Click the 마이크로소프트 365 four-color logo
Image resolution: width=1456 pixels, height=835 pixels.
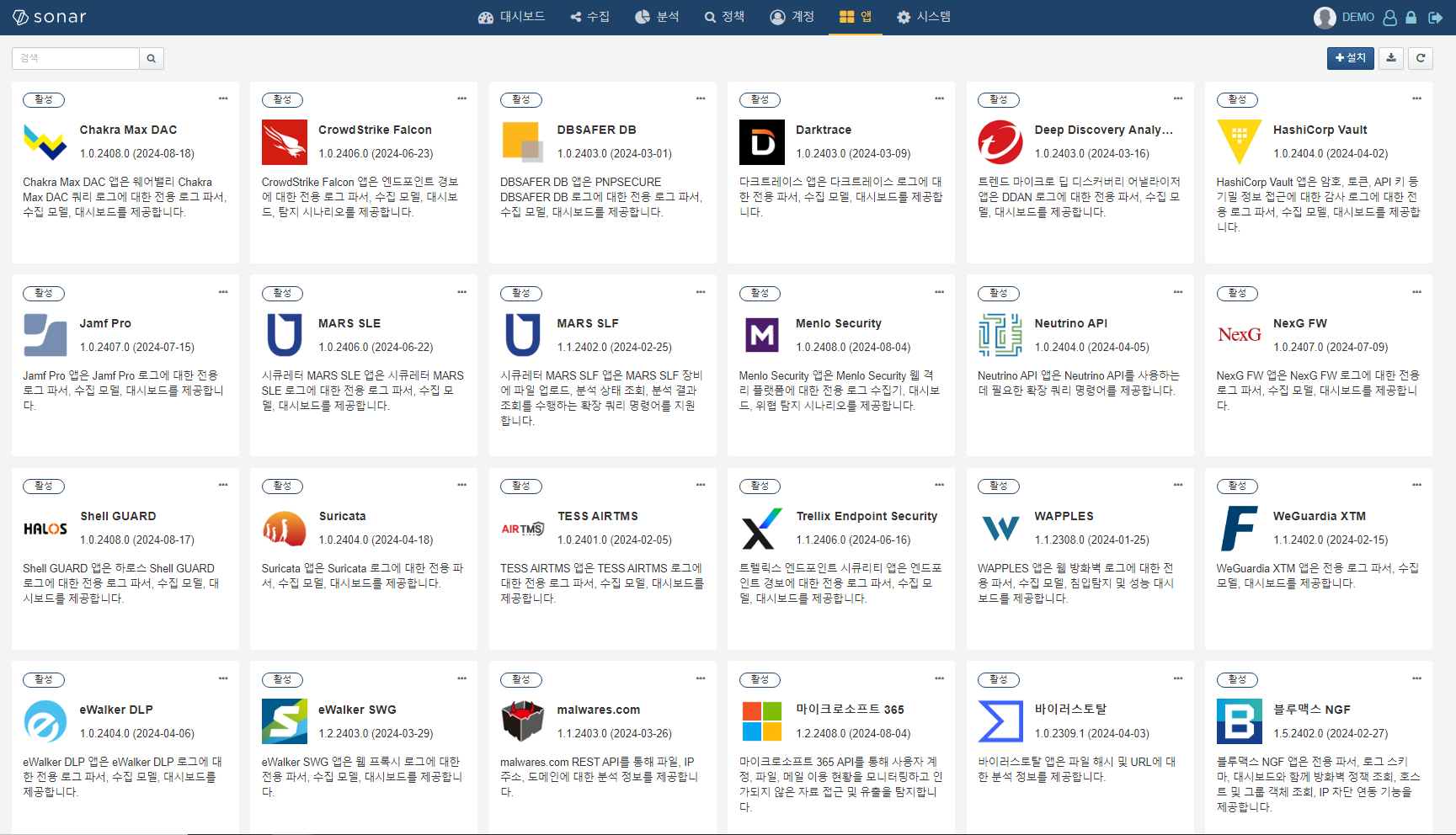762,721
